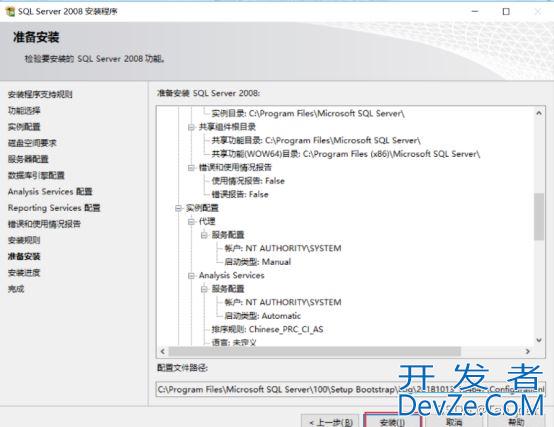Collapse 服务配置 node under 代理

tap(204, 235)
